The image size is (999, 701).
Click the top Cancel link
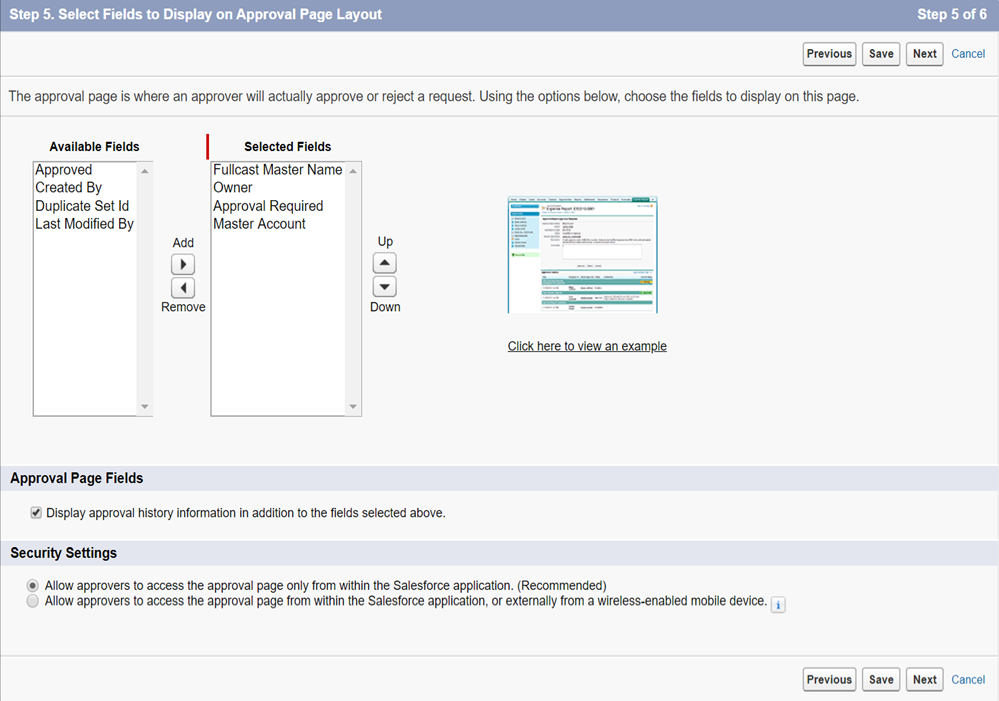tap(968, 54)
